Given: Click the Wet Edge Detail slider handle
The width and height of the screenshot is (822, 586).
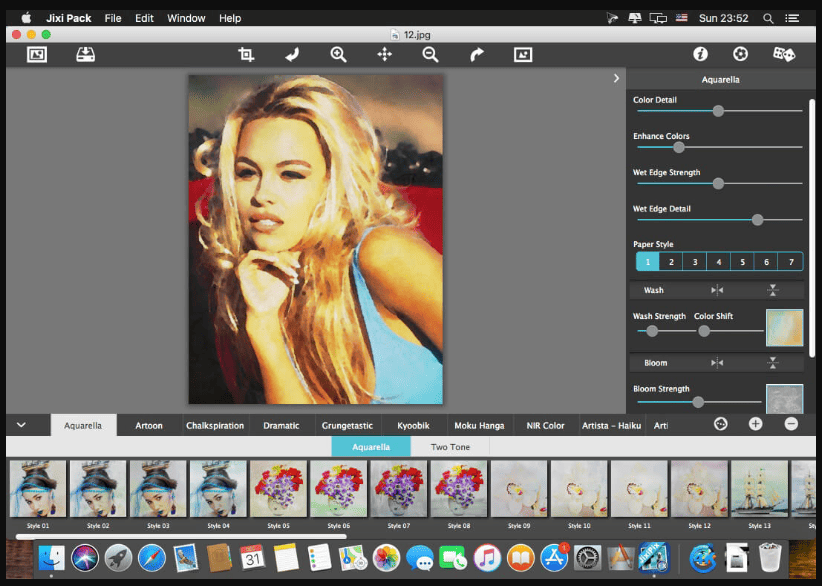Looking at the screenshot, I should [757, 220].
